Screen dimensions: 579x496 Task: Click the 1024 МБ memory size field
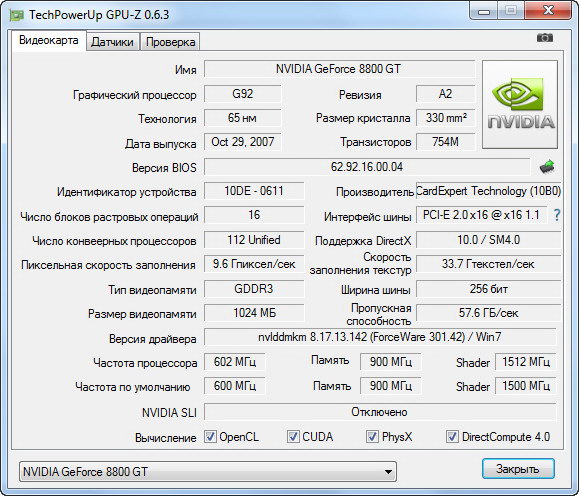pos(254,313)
